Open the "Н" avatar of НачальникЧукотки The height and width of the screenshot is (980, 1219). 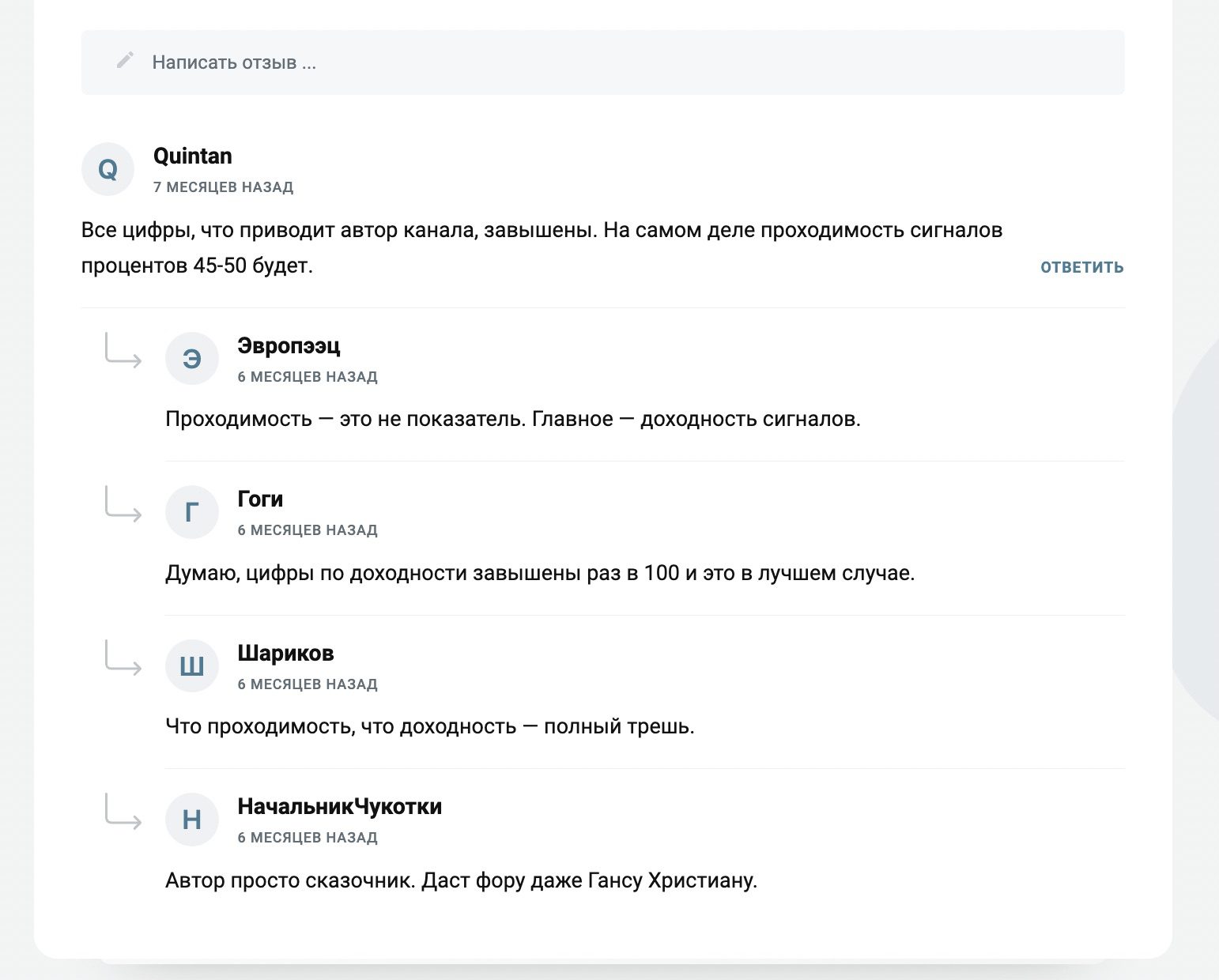(x=191, y=820)
